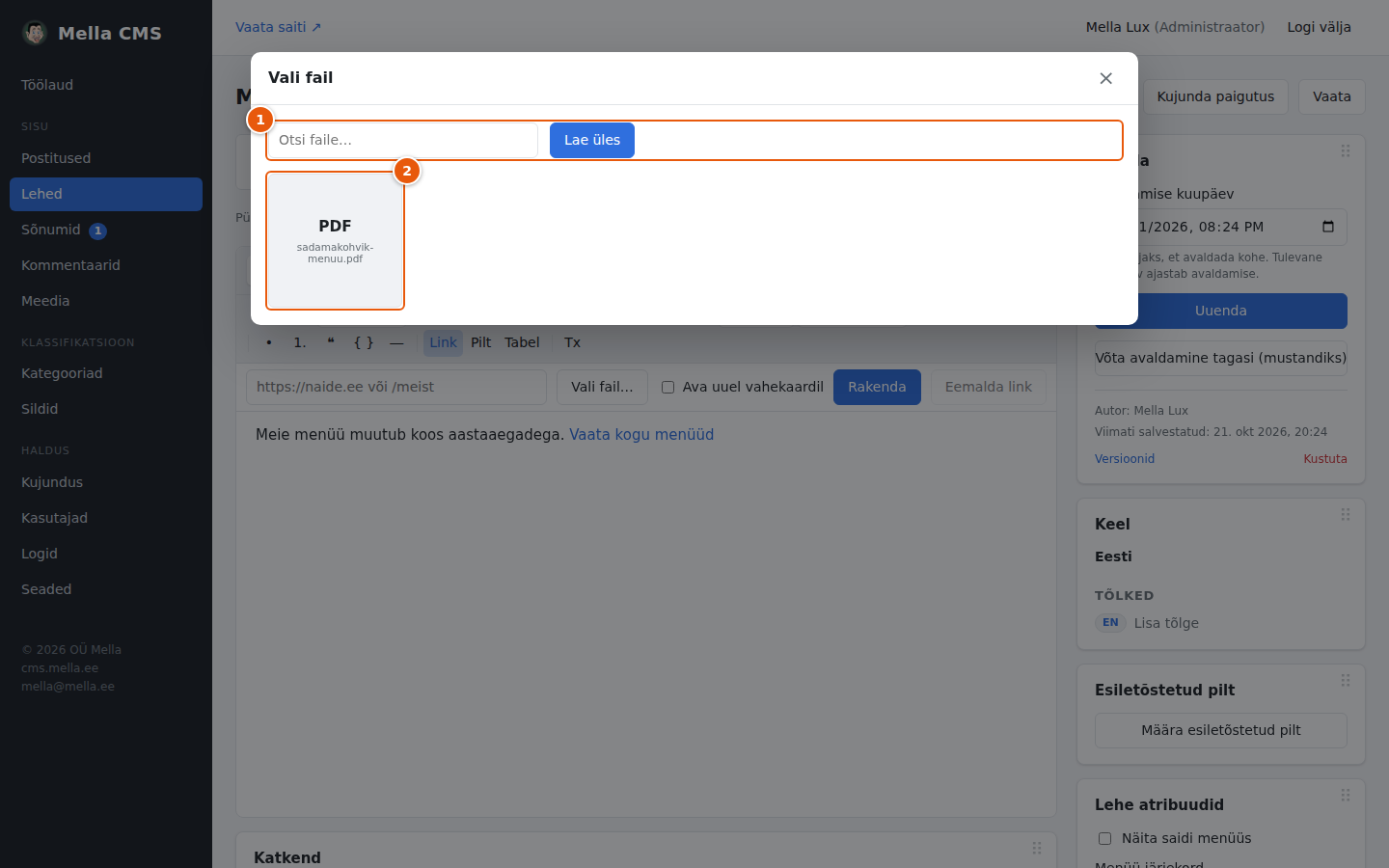Apply blockquote formatting in the editor toolbar
This screenshot has width=1389, height=868.
point(331,342)
